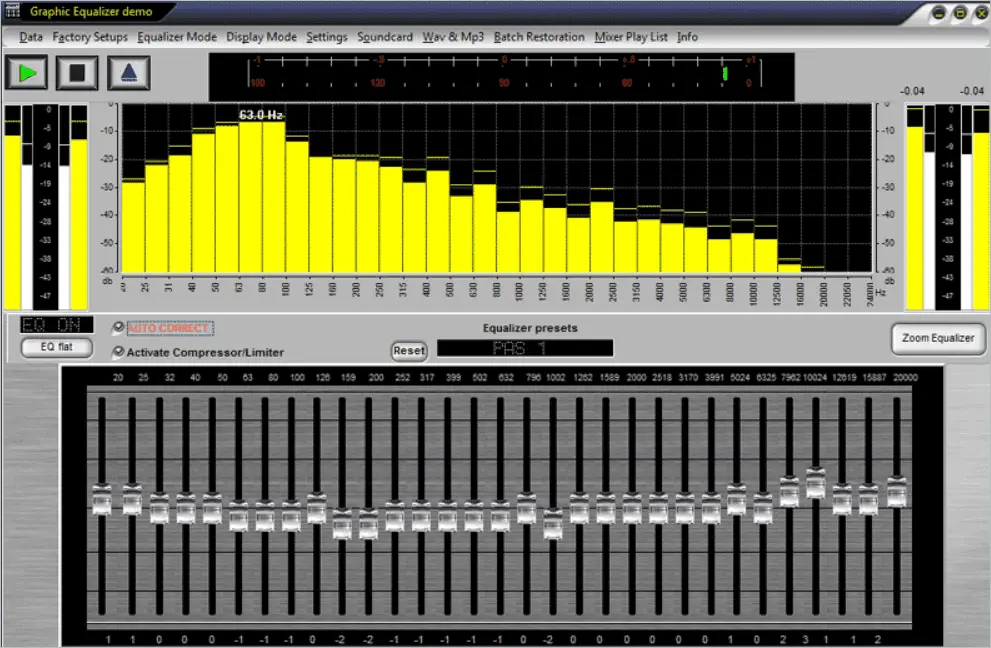Screen dimensions: 991x648
Task: Click the 3991 Hz band slider handle
Action: point(711,509)
